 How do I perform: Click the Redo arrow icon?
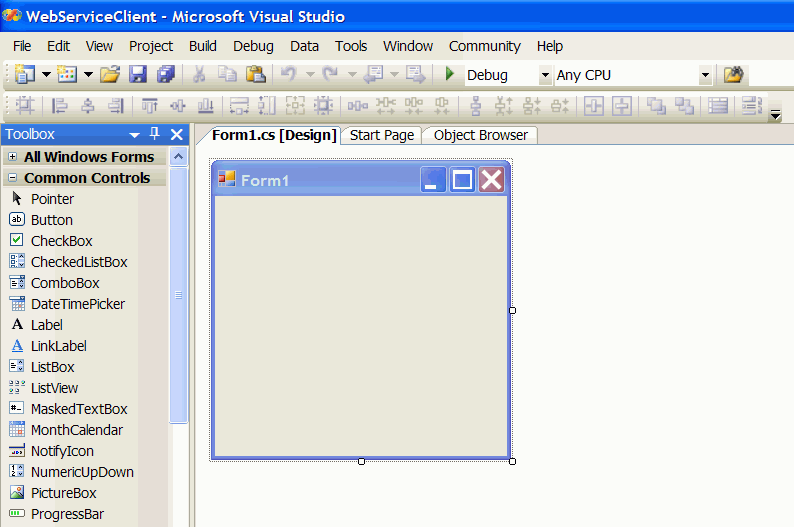[x=330, y=75]
